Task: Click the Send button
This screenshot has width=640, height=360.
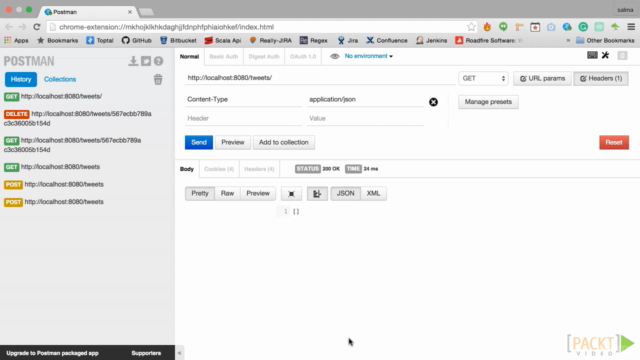Action: [x=199, y=142]
